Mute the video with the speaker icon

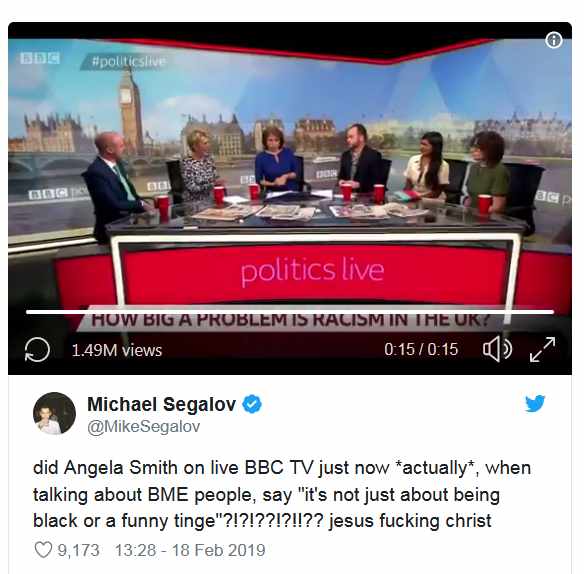pos(497,349)
